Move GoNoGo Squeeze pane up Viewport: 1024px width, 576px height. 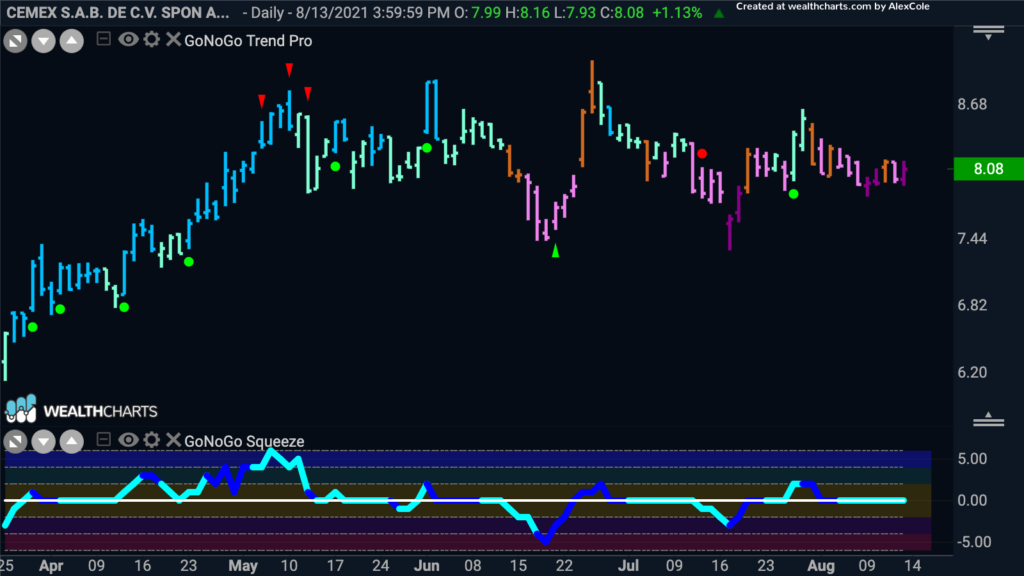coord(71,441)
